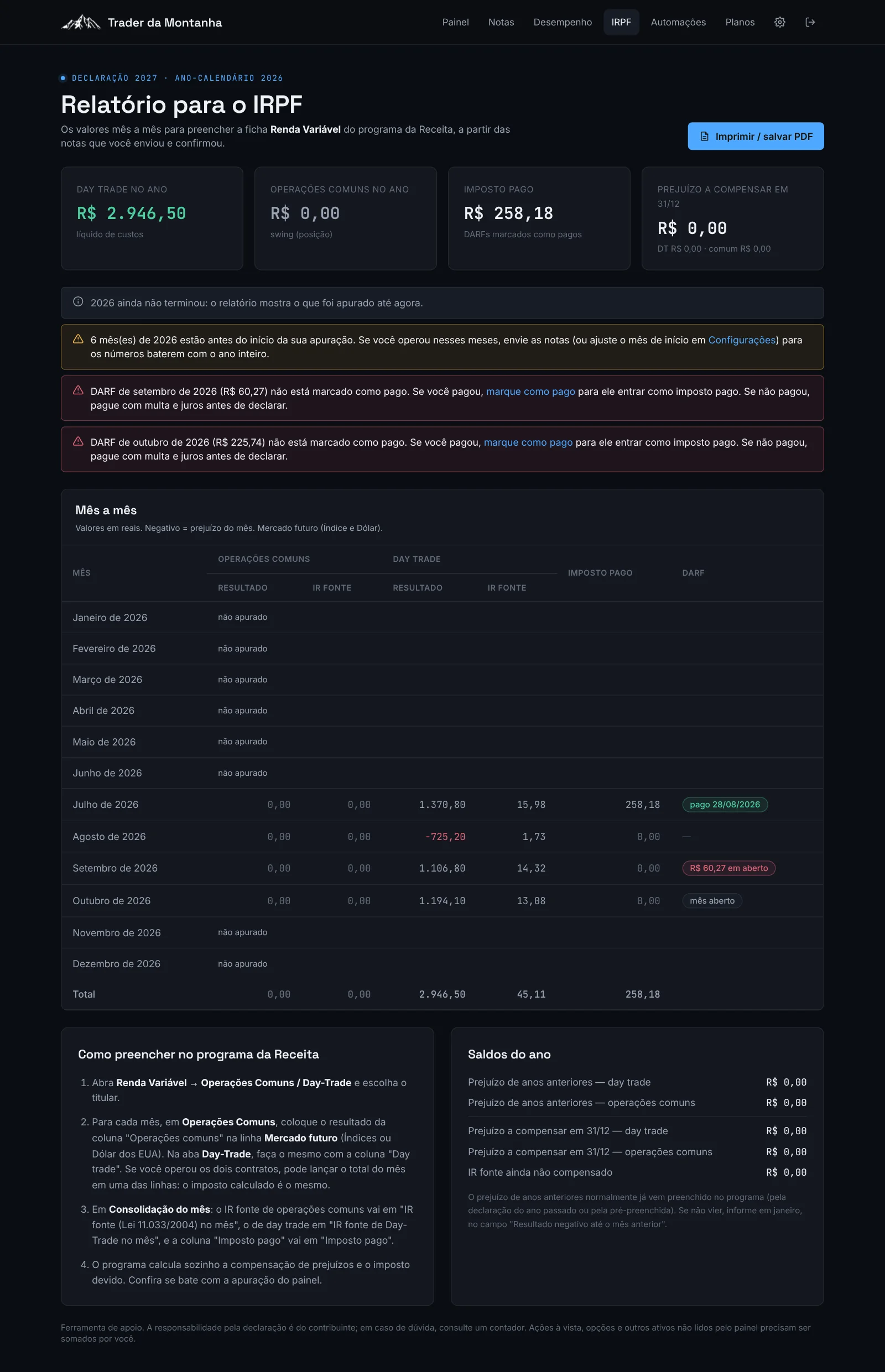Image resolution: width=885 pixels, height=1372 pixels.
Task: Click the mountain logo icon
Action: coord(81,23)
